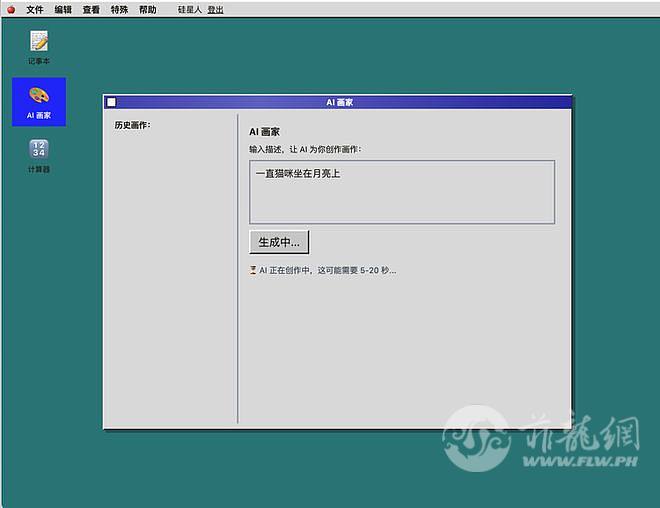Open the 编辑 menu
Image resolution: width=660 pixels, height=508 pixels.
(x=63, y=9)
